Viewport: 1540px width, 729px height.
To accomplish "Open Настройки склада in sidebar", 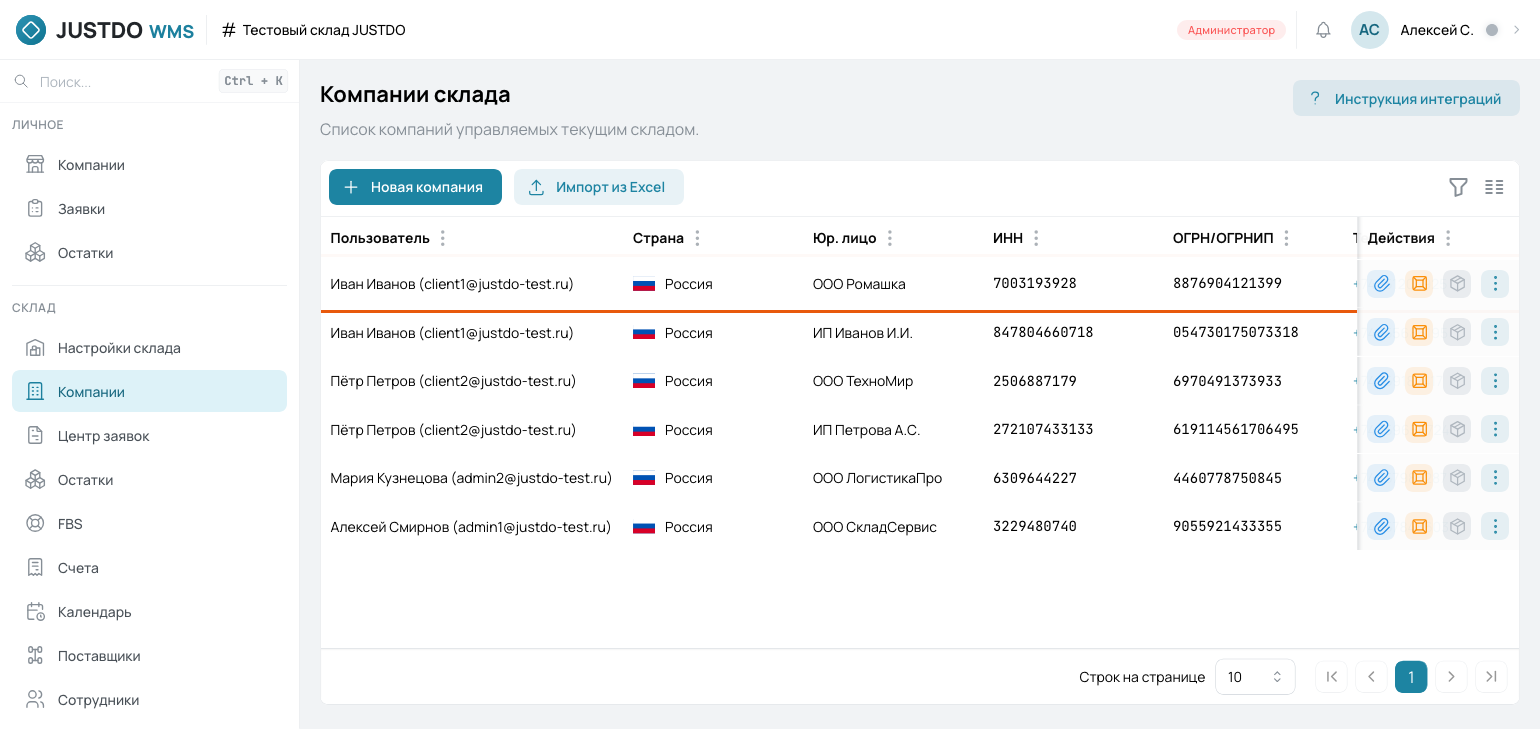I will (149, 348).
